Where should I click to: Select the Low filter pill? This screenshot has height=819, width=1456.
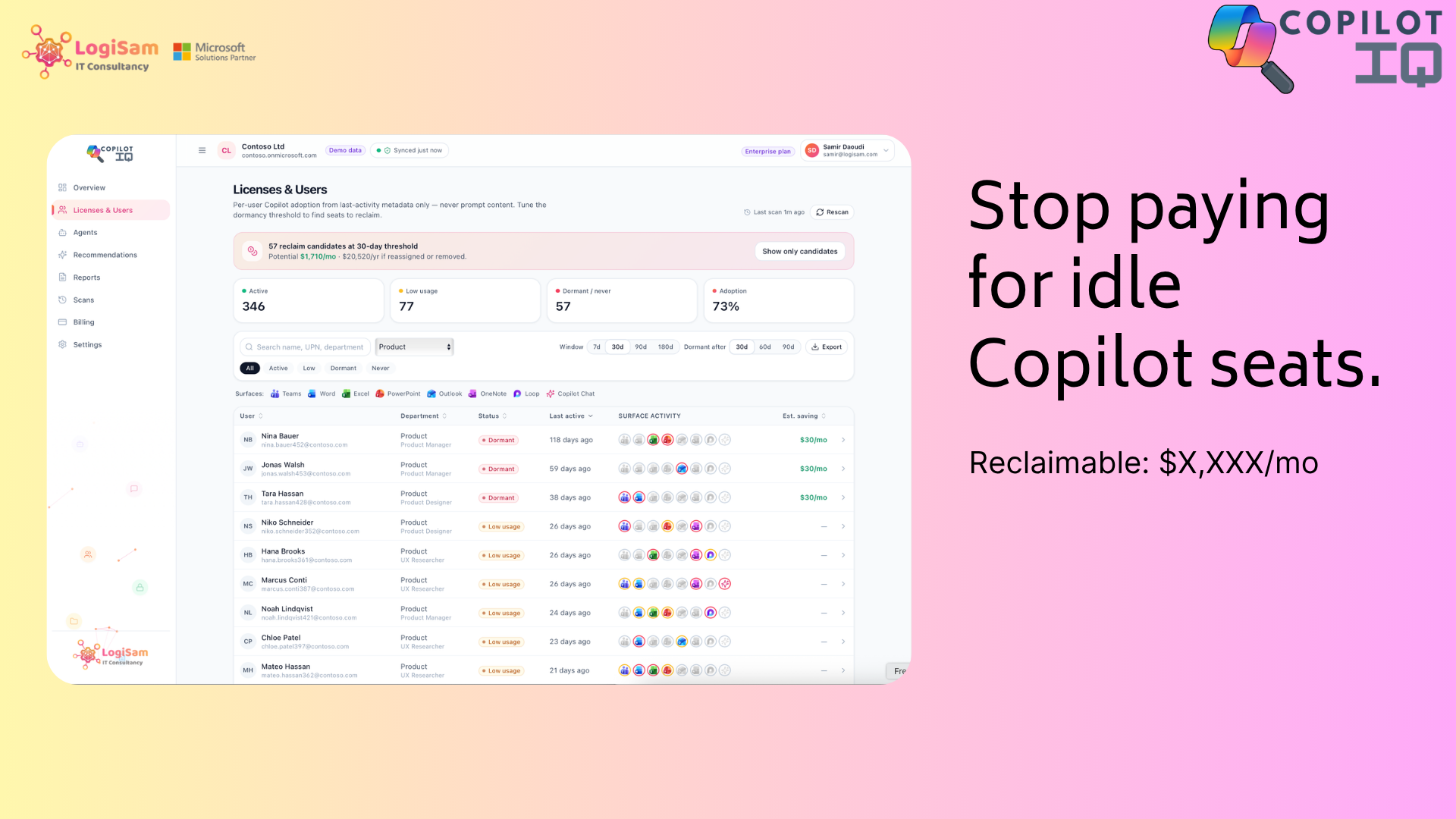click(309, 368)
